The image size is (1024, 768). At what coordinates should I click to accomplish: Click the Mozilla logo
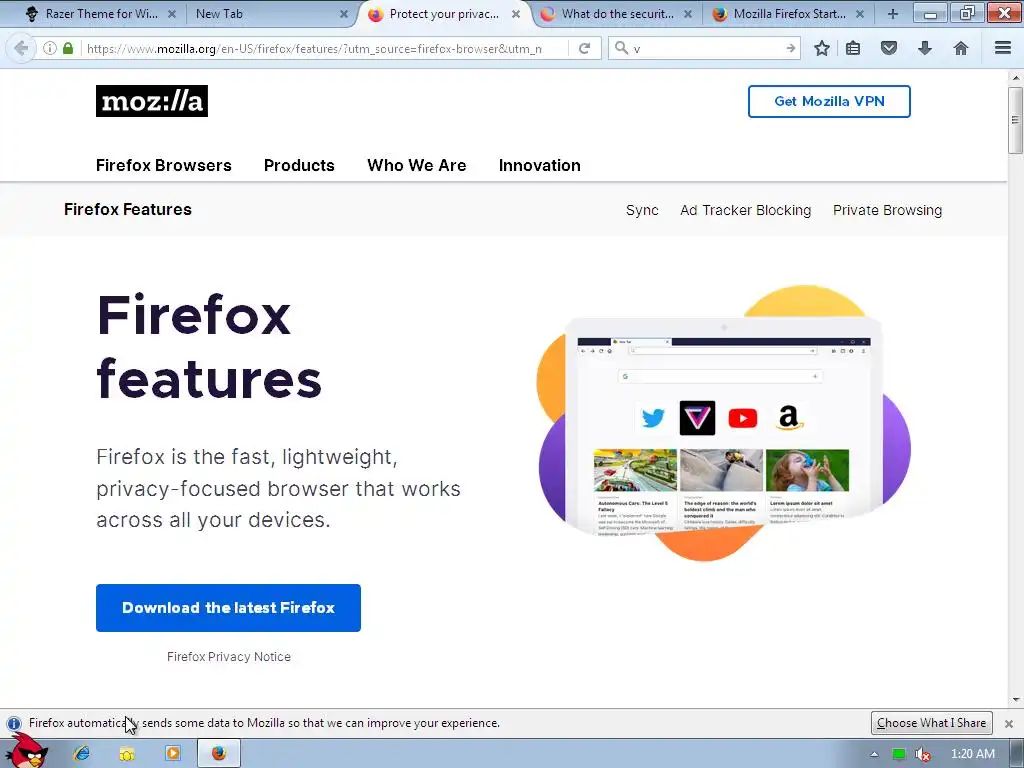[152, 101]
